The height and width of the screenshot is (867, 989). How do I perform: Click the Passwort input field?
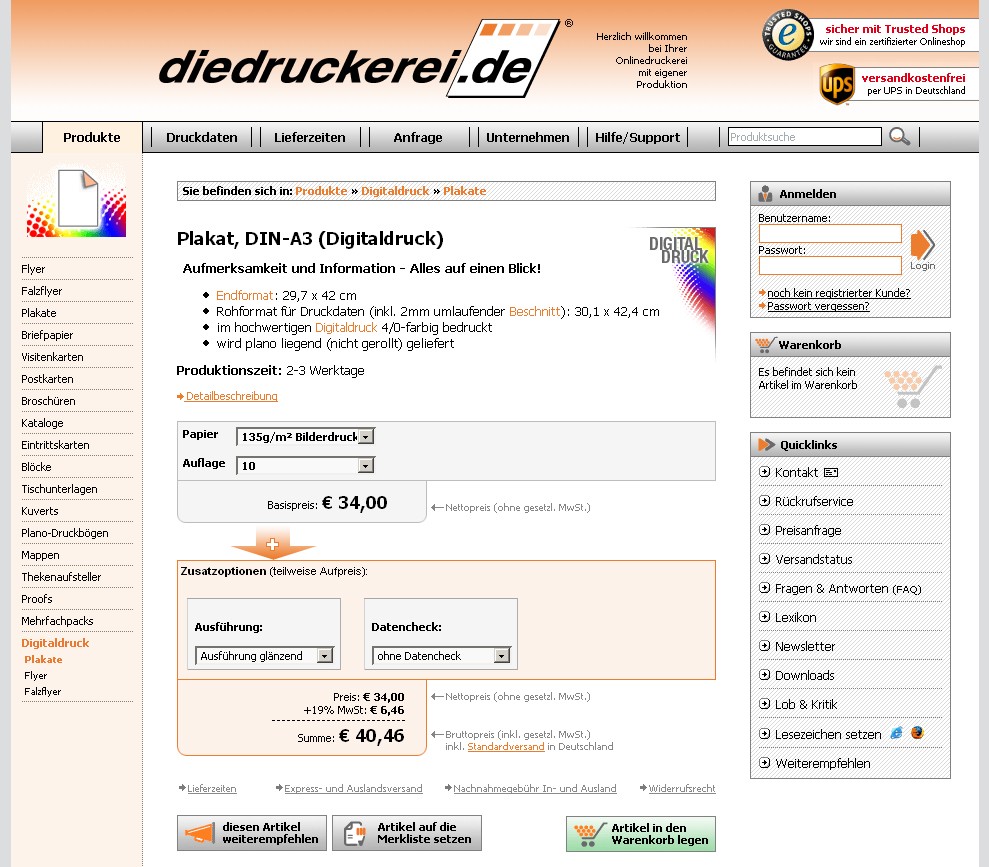(x=830, y=265)
